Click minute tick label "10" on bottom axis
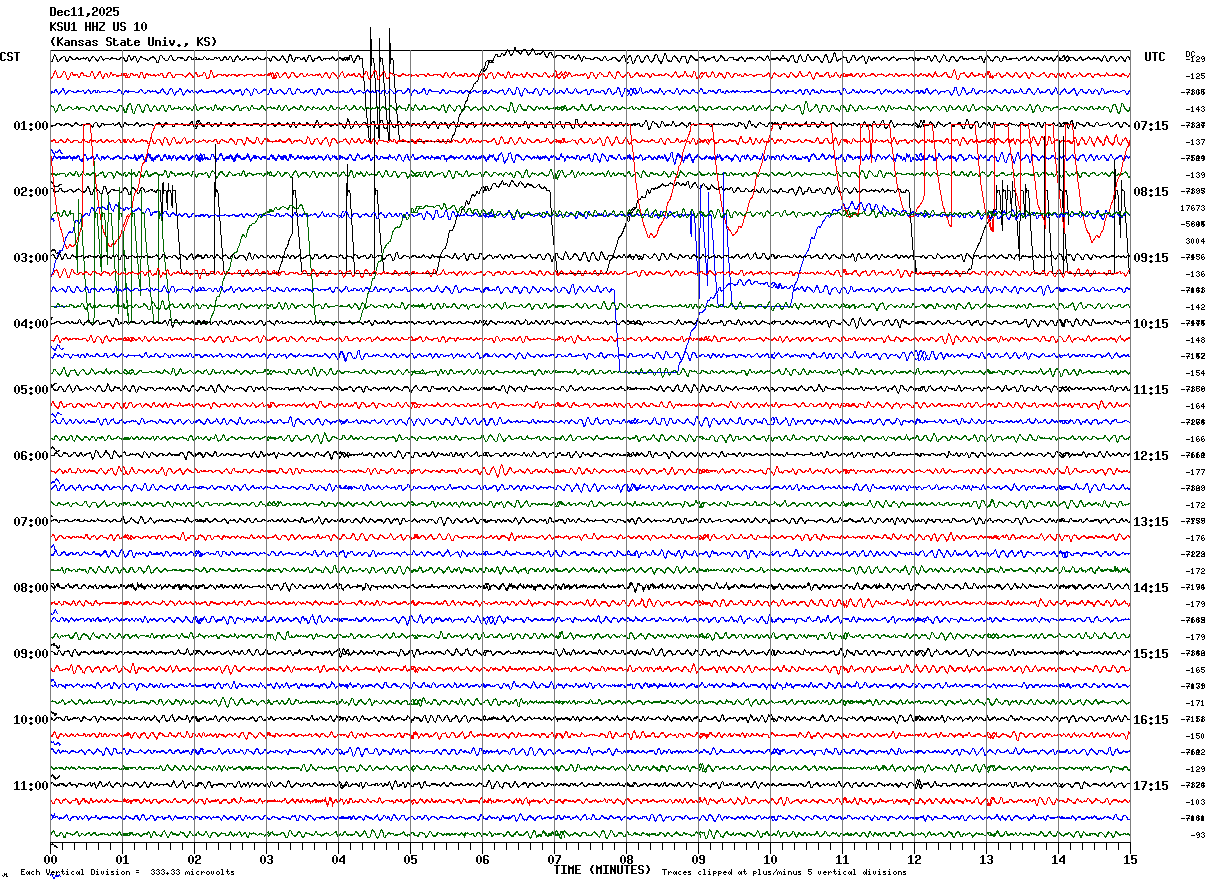This screenshot has height=886, width=1210. [x=770, y=859]
